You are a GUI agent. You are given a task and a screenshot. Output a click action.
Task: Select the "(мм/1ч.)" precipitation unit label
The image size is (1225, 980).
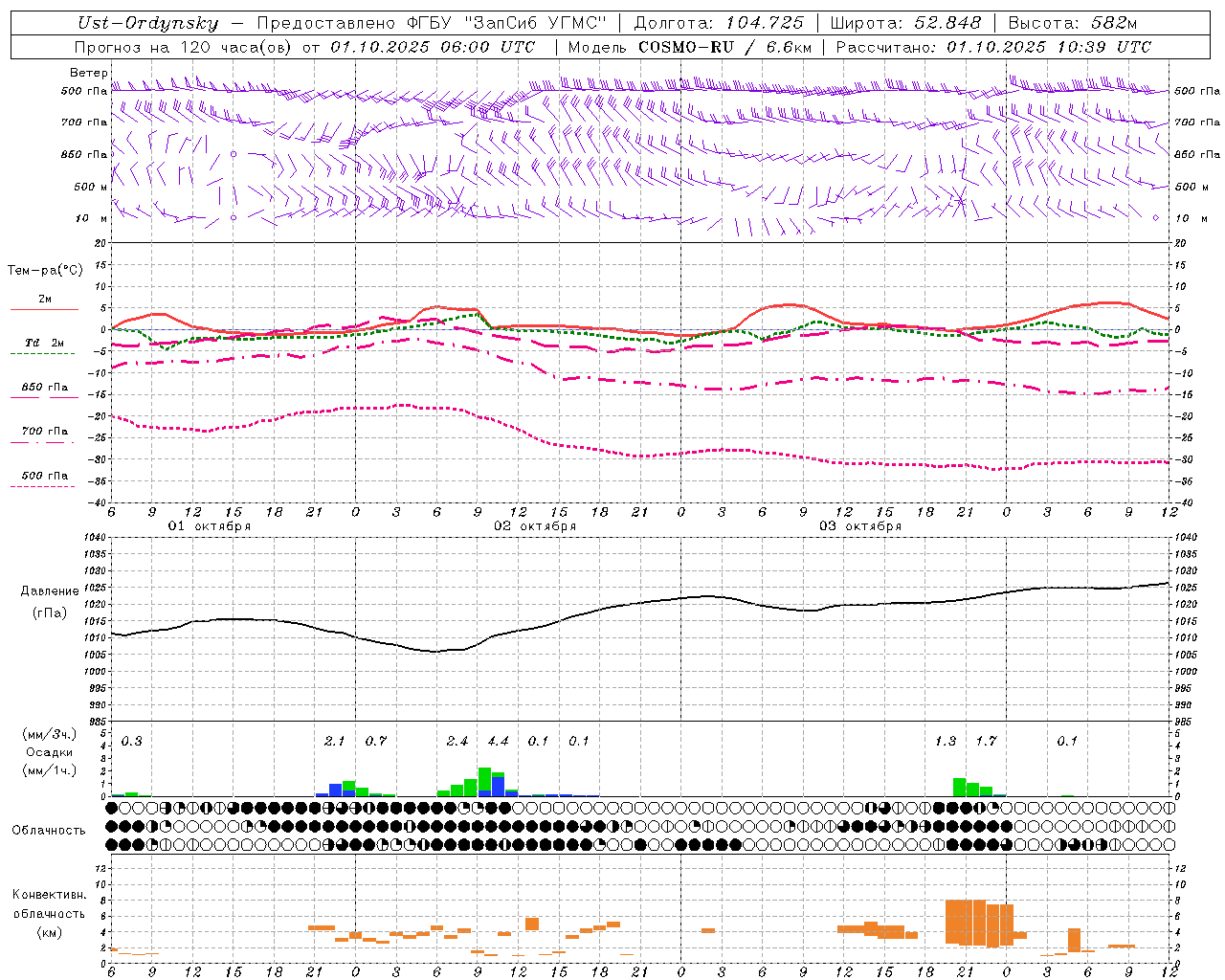click(x=50, y=770)
